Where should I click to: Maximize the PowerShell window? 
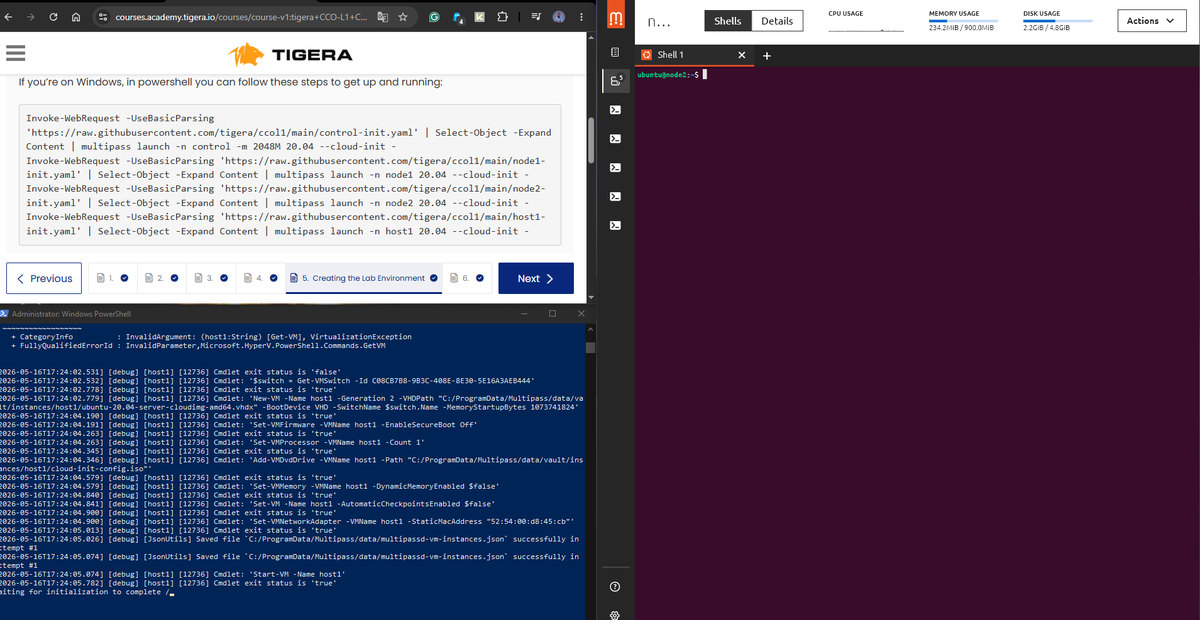click(553, 314)
